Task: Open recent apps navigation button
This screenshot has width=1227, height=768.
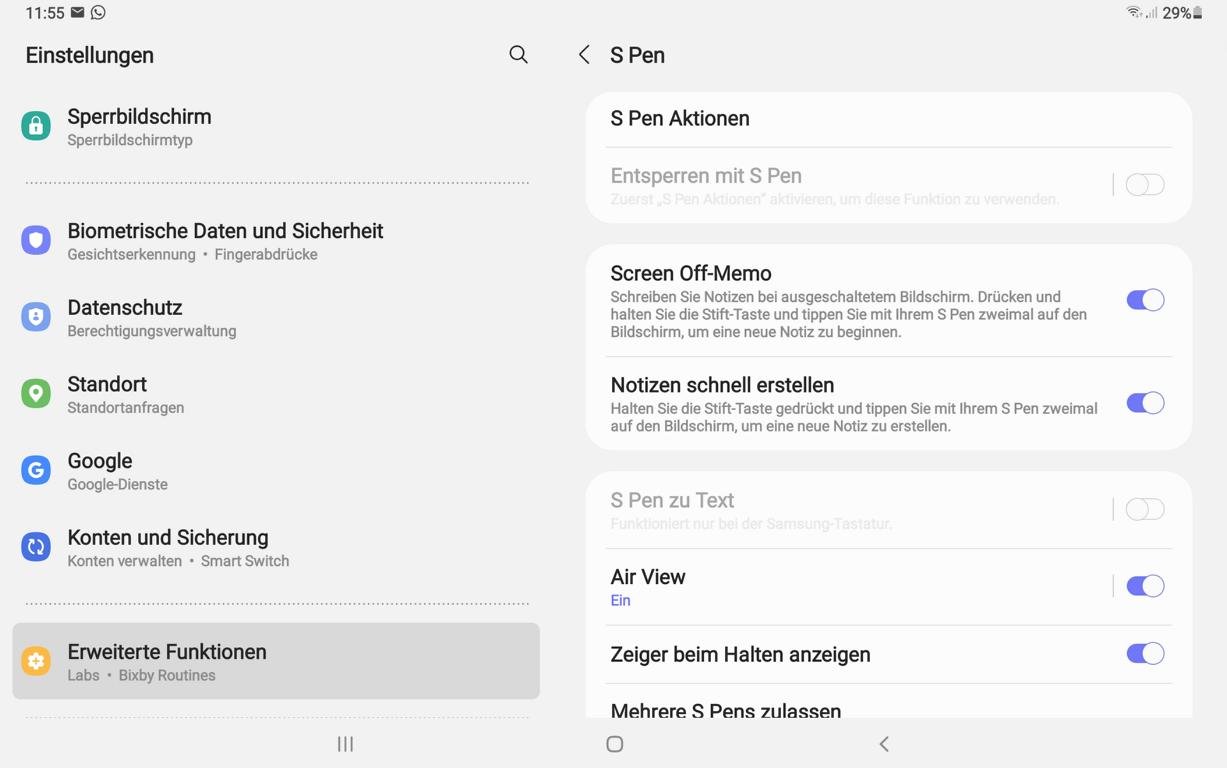Action: [345, 744]
